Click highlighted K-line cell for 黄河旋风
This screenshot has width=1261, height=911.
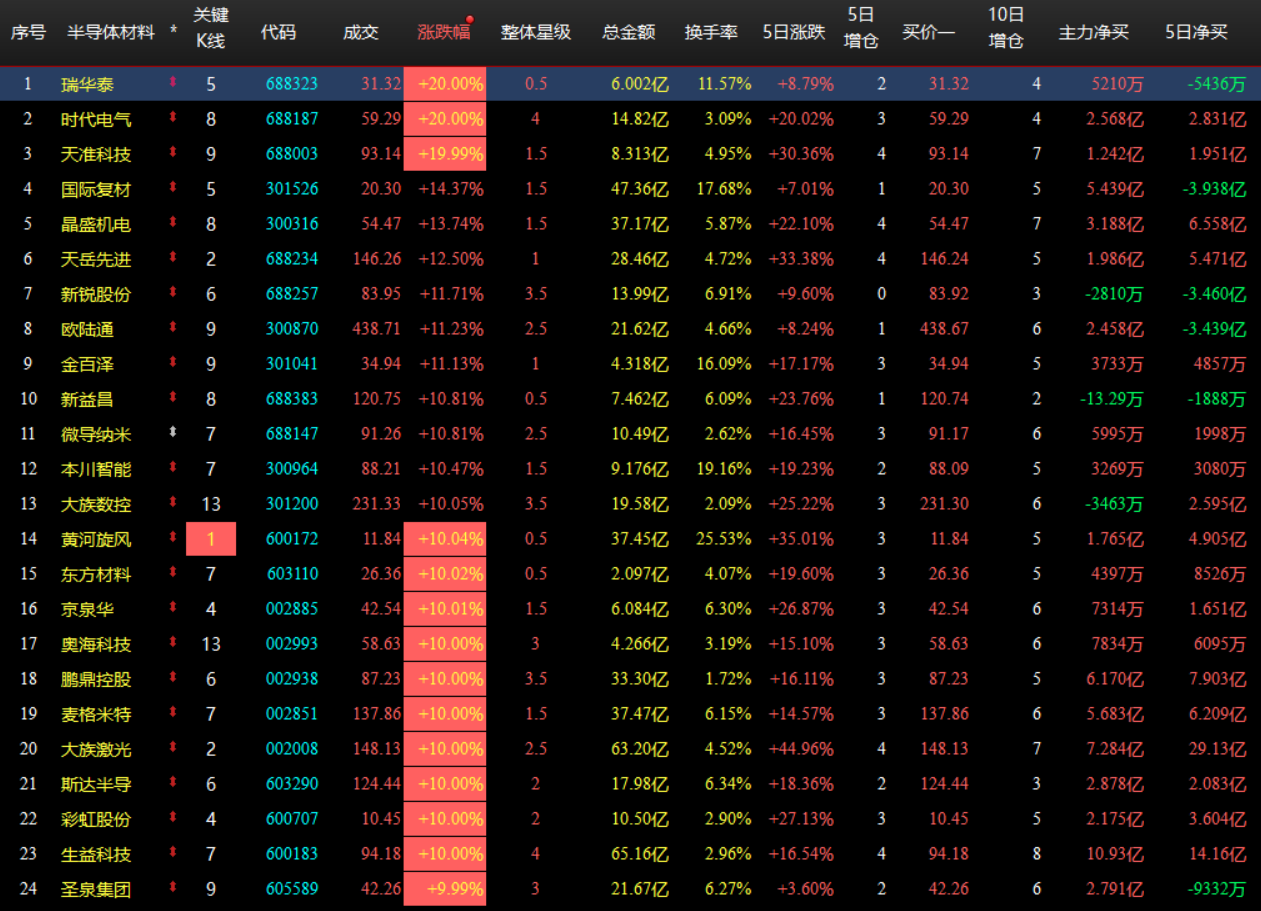click(x=211, y=539)
